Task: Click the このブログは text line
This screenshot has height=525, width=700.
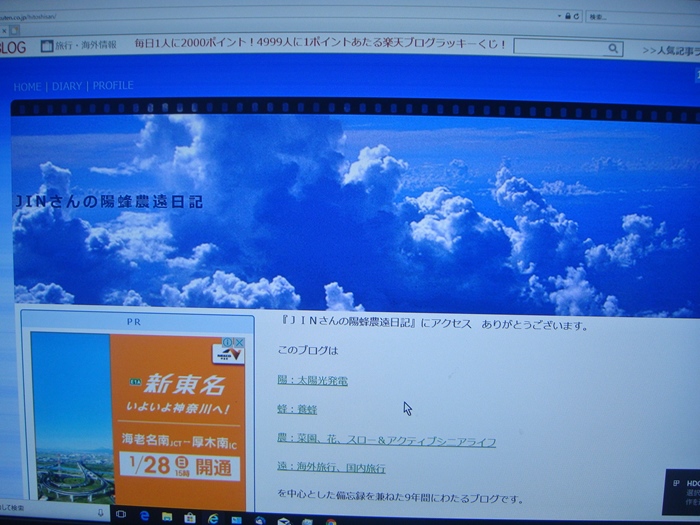Action: (x=308, y=350)
